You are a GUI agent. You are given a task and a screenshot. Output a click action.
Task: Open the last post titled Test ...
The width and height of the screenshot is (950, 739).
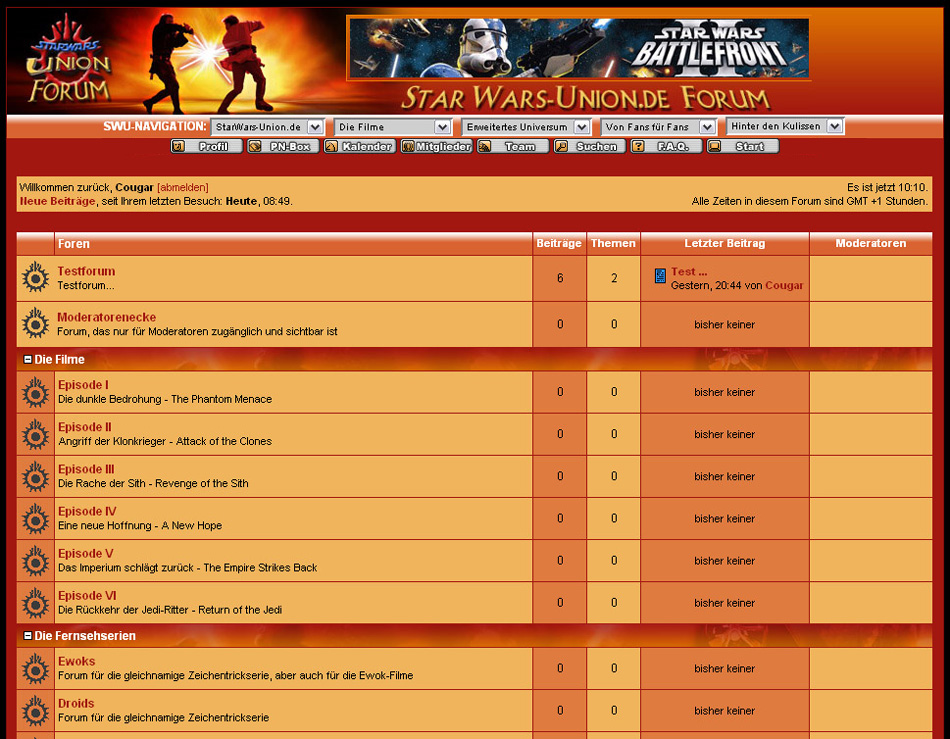pos(689,272)
